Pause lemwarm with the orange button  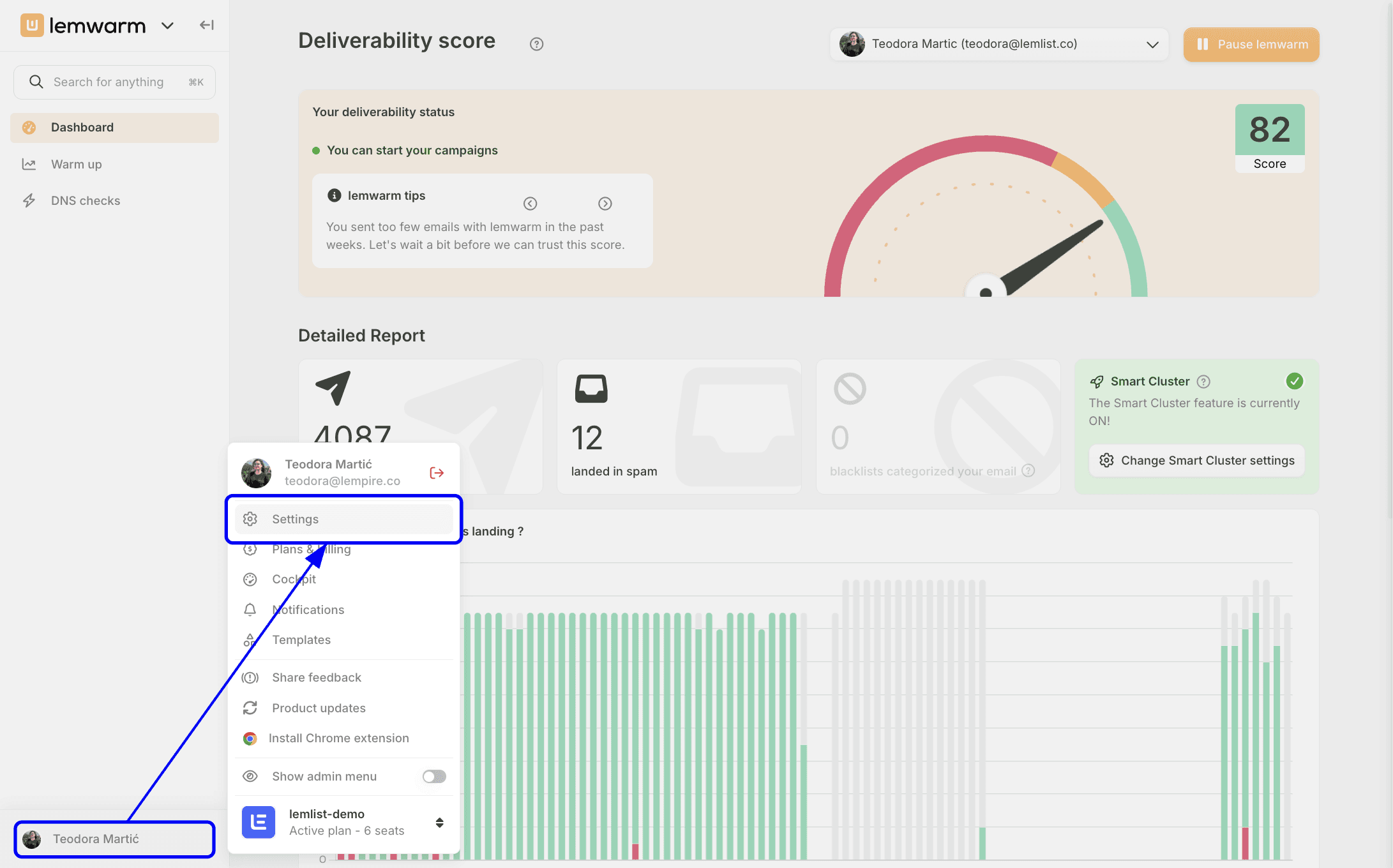[x=1251, y=44]
